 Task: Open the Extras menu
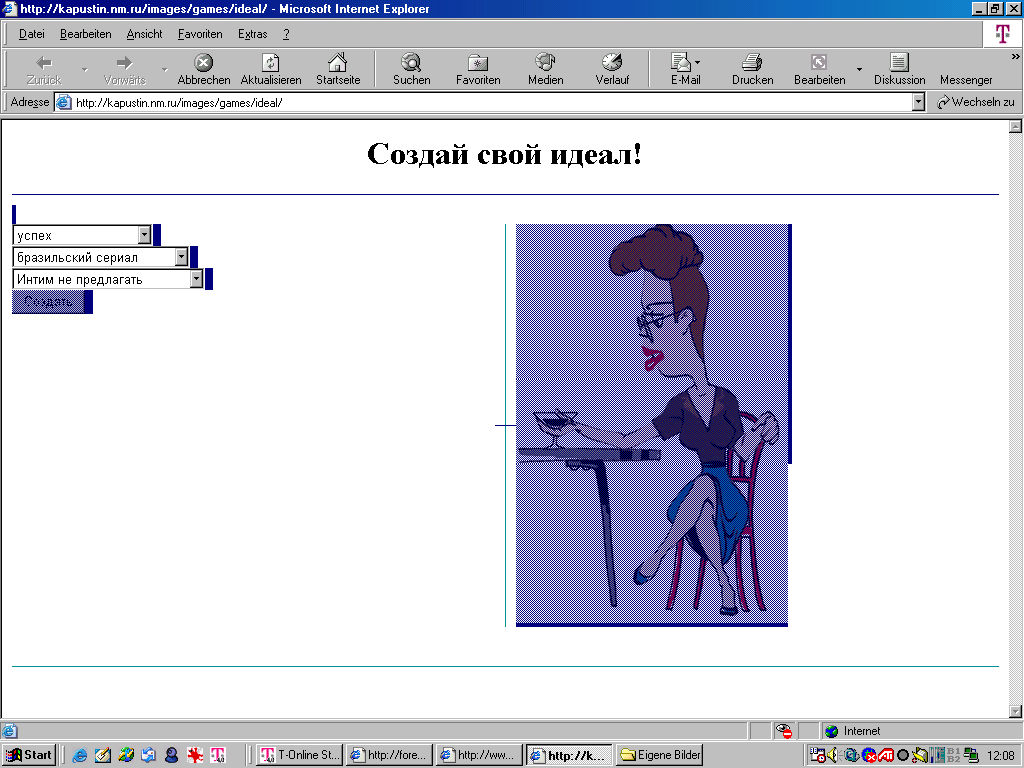pos(252,34)
